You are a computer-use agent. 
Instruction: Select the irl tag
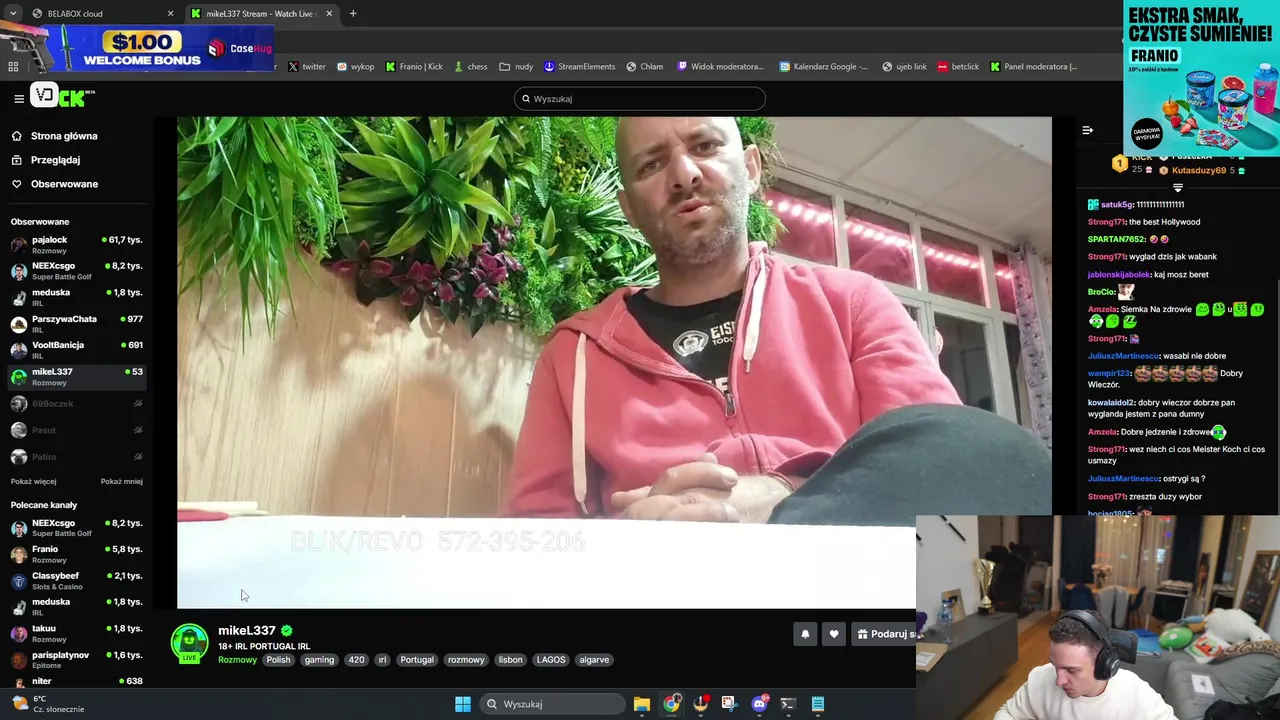(x=382, y=660)
